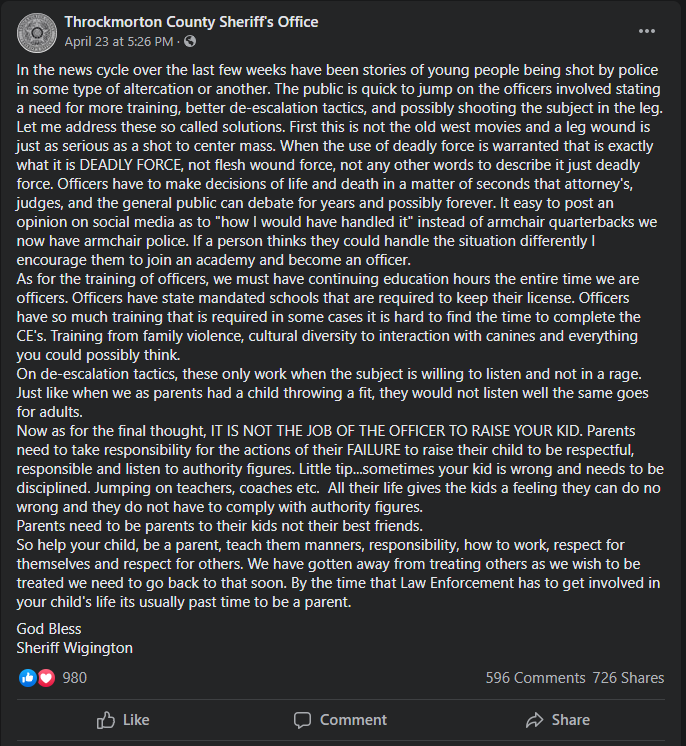Click the Sheriff Wigington signature text
Viewport: 686px width, 746px height.
click(75, 648)
